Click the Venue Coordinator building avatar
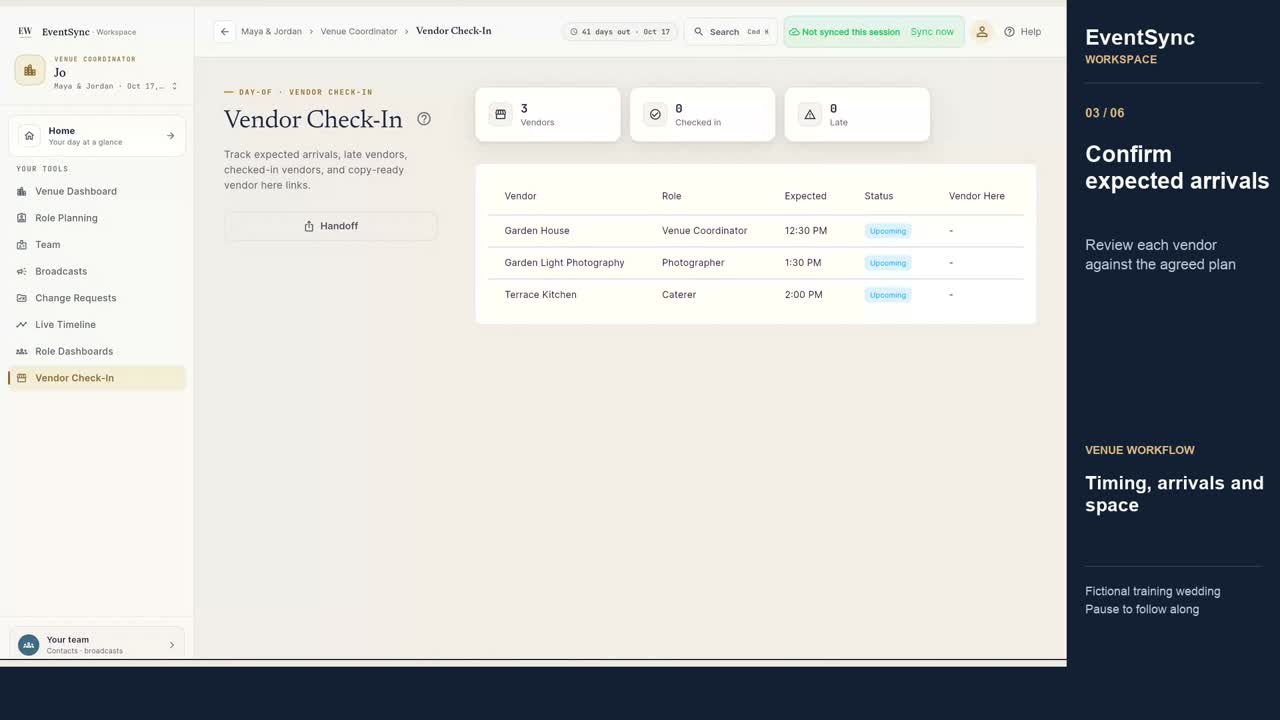Viewport: 1280px width, 720px height. click(x=30, y=70)
